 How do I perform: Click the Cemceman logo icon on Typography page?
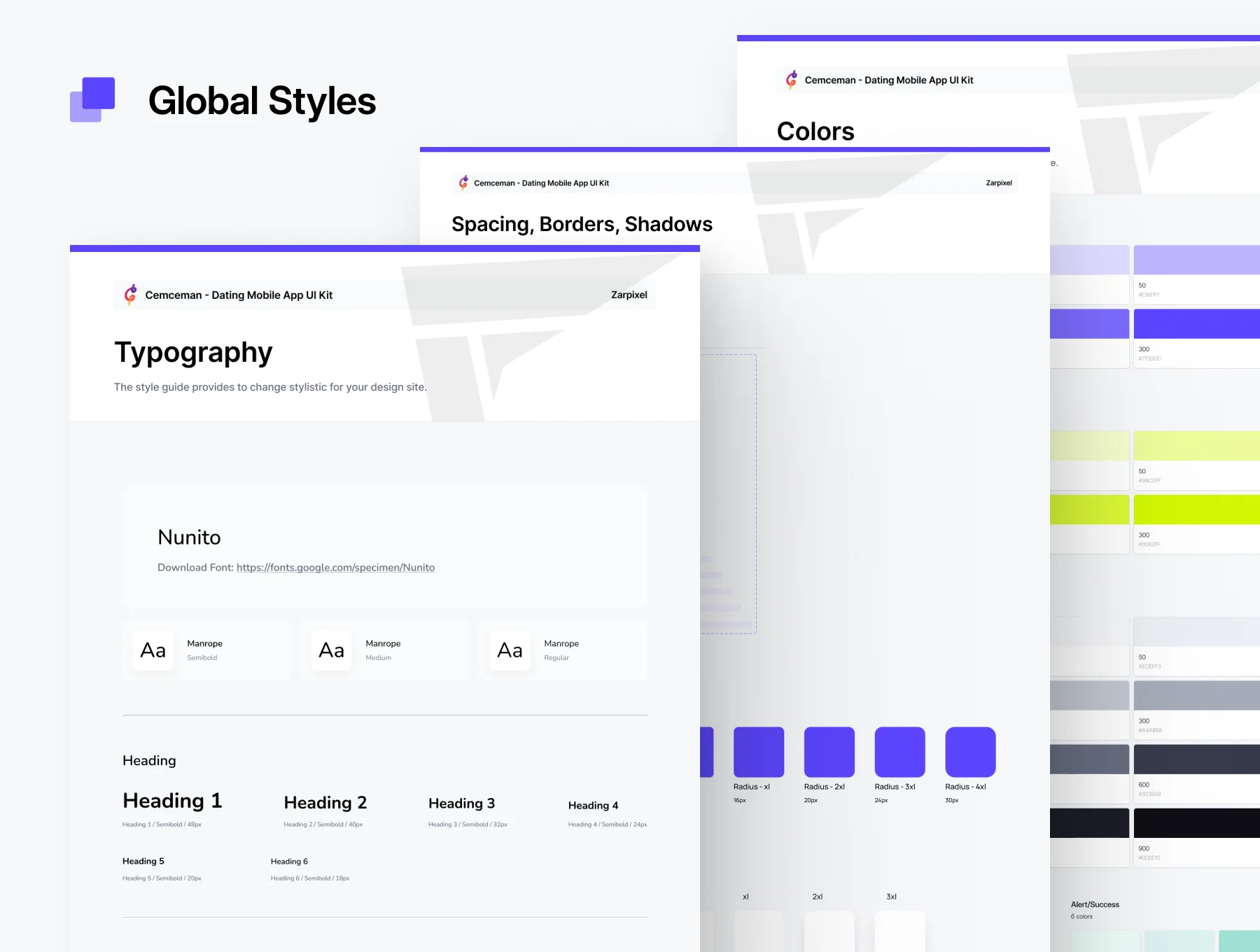point(130,295)
